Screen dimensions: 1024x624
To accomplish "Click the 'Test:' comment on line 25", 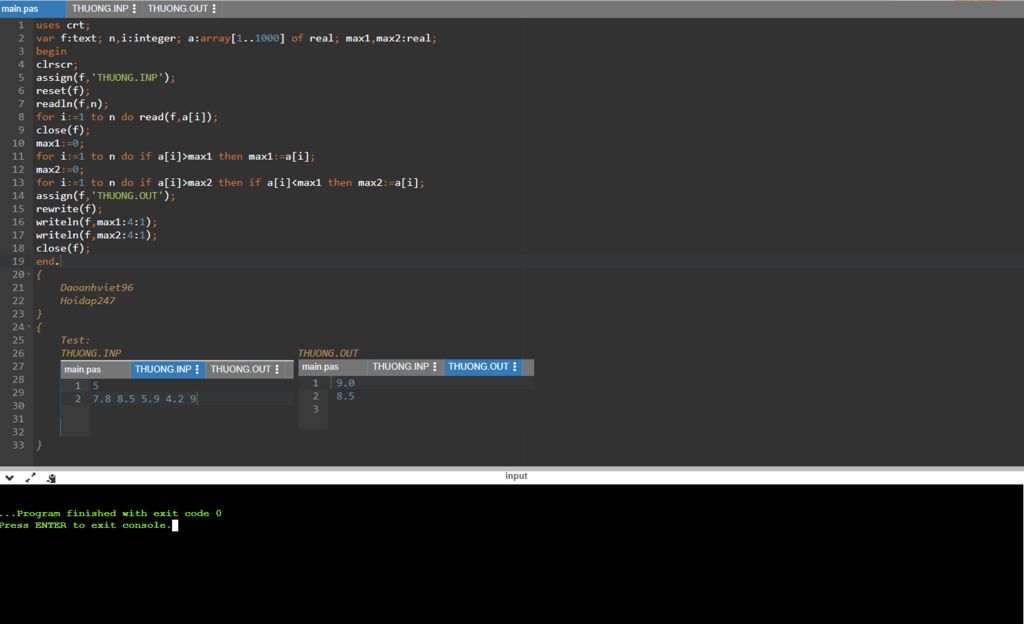I will click(x=75, y=340).
